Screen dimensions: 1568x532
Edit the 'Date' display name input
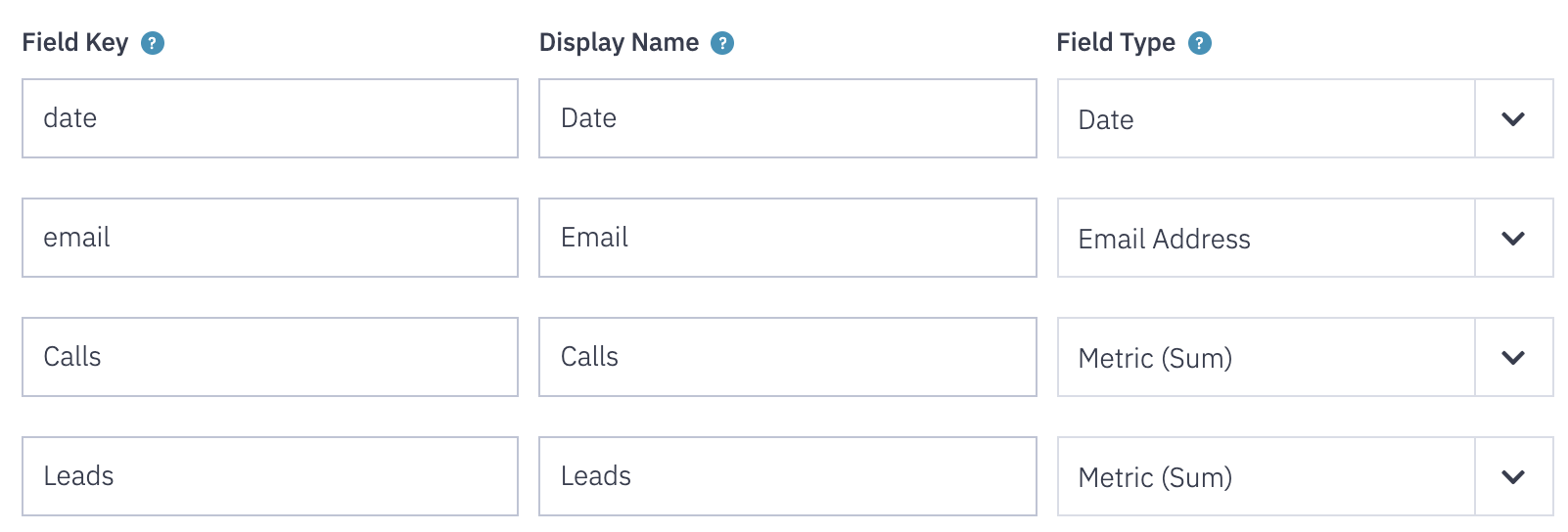click(788, 118)
